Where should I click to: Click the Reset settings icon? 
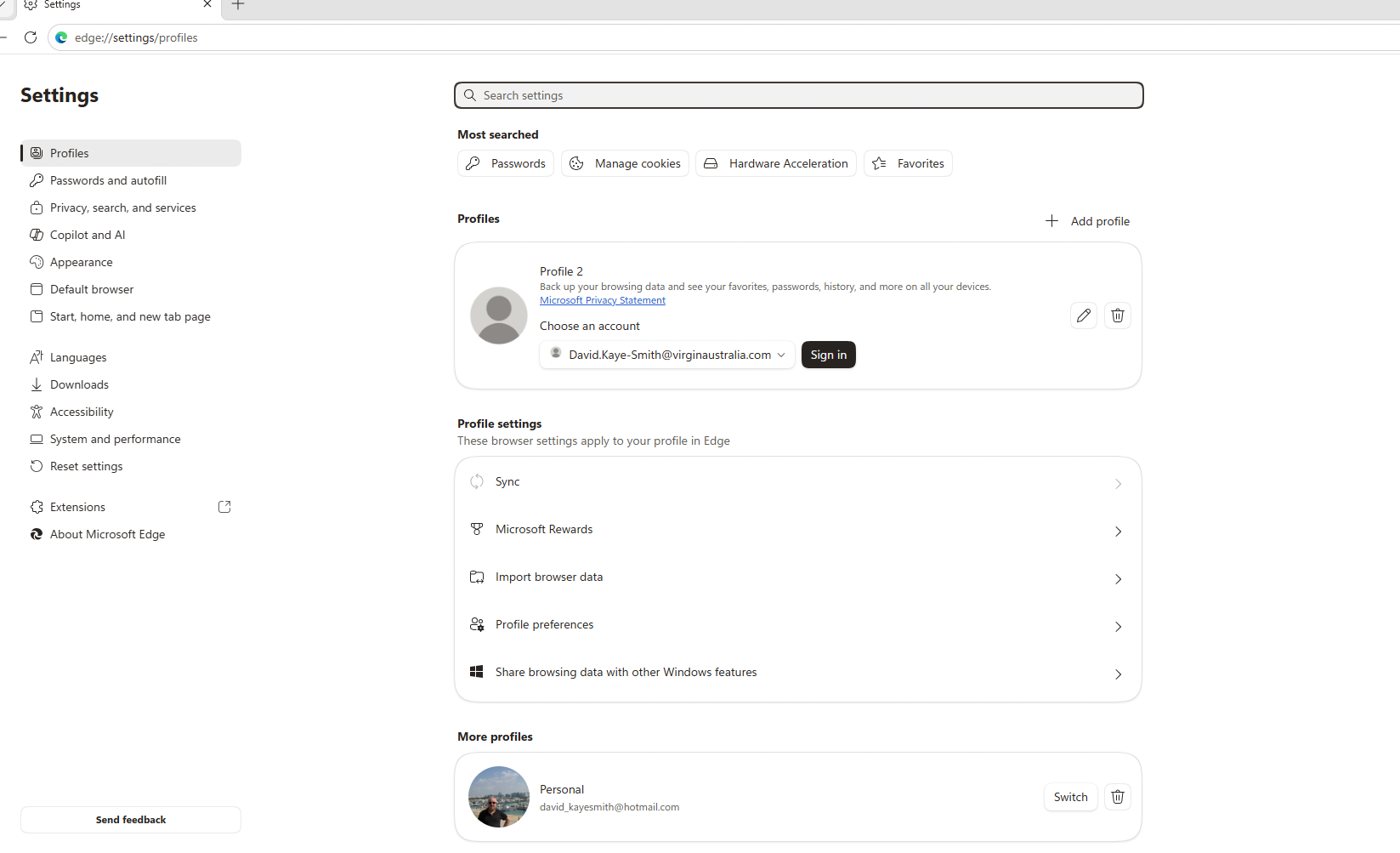point(37,466)
